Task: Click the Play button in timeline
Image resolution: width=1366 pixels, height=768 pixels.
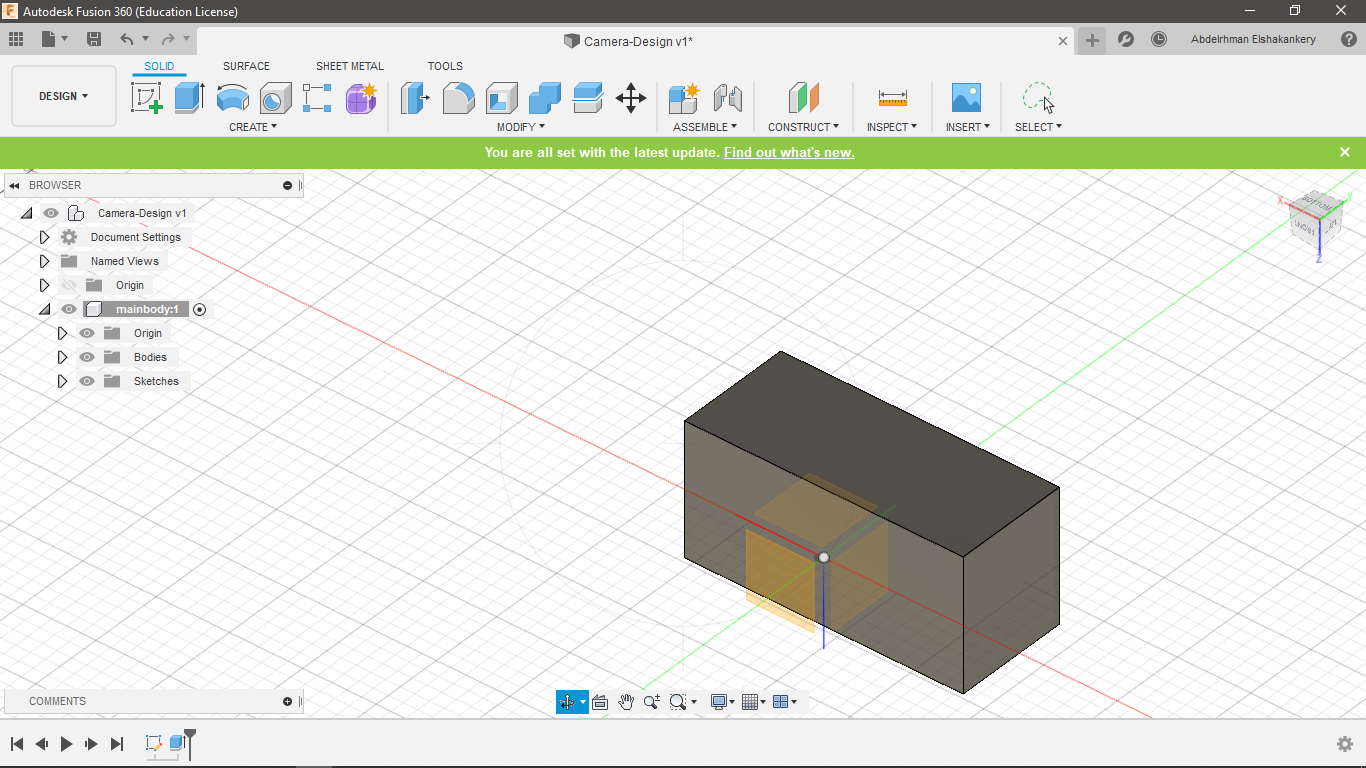Action: [x=67, y=743]
